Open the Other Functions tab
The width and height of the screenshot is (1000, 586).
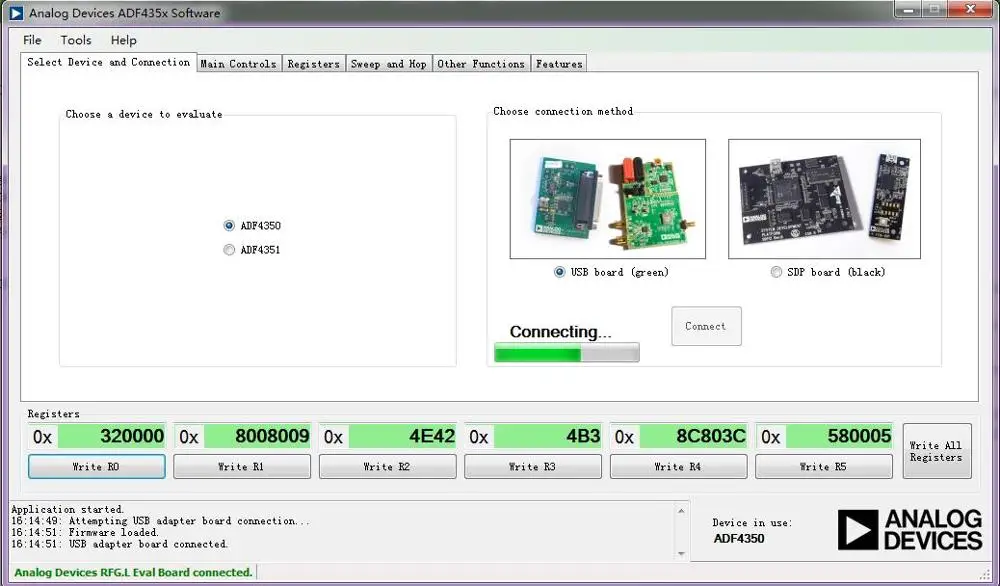(x=481, y=64)
